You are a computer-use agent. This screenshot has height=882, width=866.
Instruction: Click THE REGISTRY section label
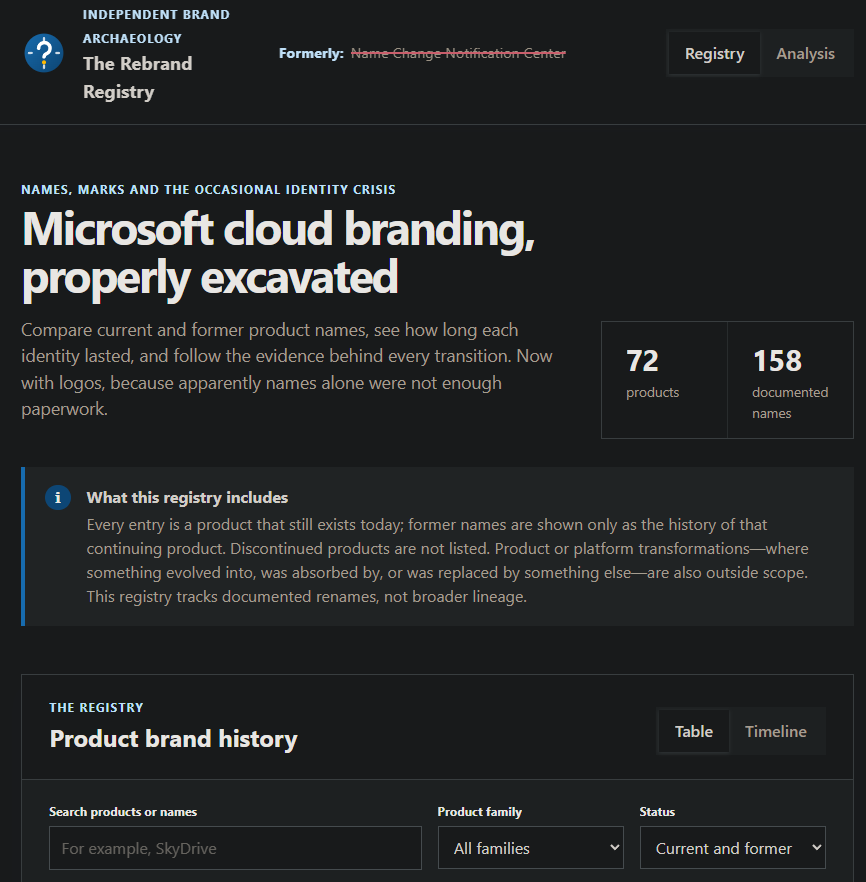(x=96, y=708)
